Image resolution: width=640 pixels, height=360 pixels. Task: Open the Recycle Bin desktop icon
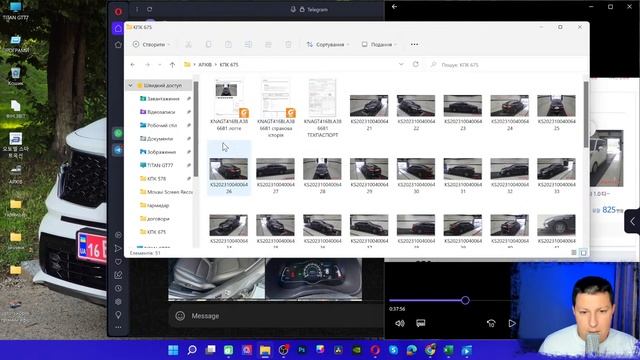click(16, 76)
